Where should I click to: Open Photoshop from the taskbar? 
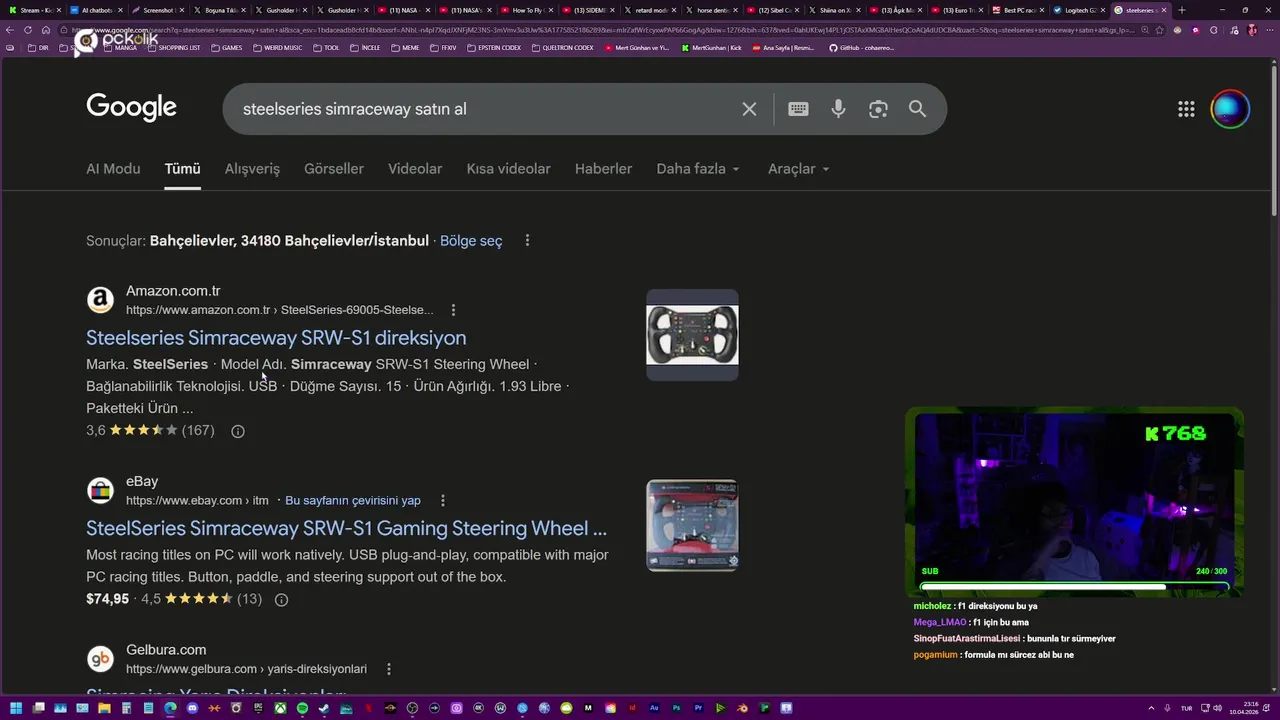pos(676,708)
